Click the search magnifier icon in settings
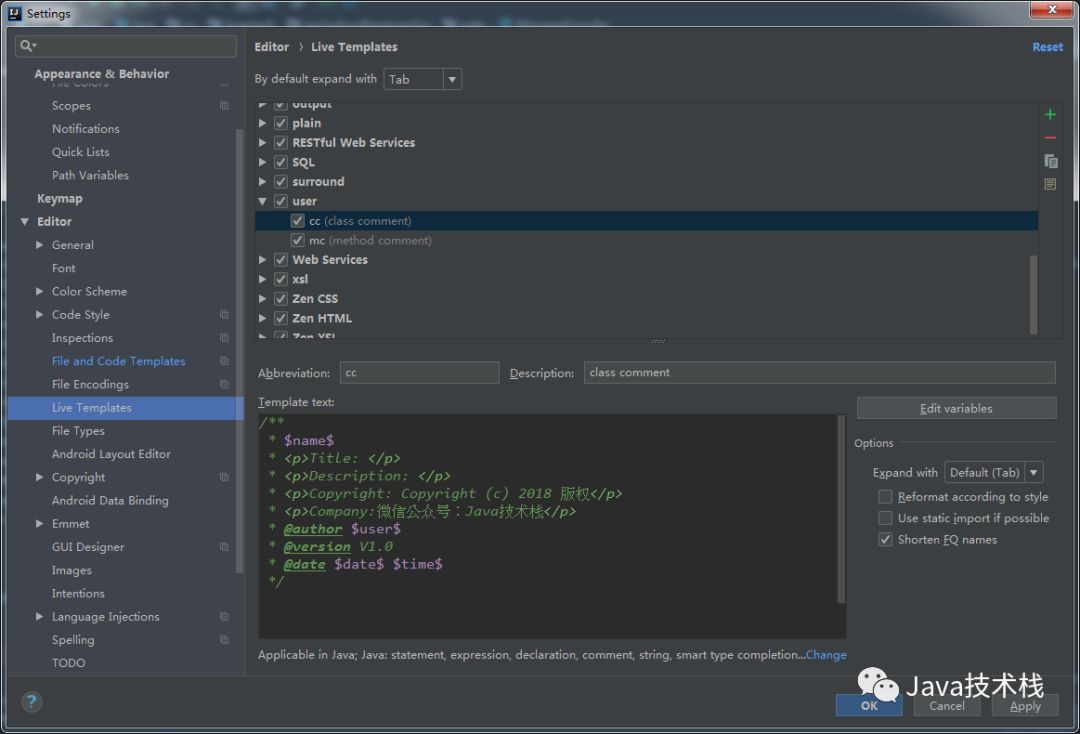 point(28,45)
